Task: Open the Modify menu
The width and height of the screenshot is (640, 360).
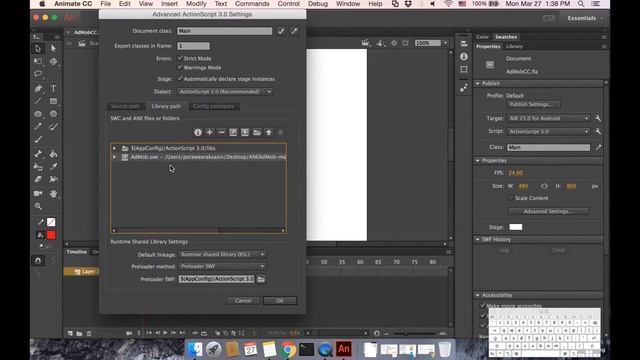Action: click(x=196, y=4)
